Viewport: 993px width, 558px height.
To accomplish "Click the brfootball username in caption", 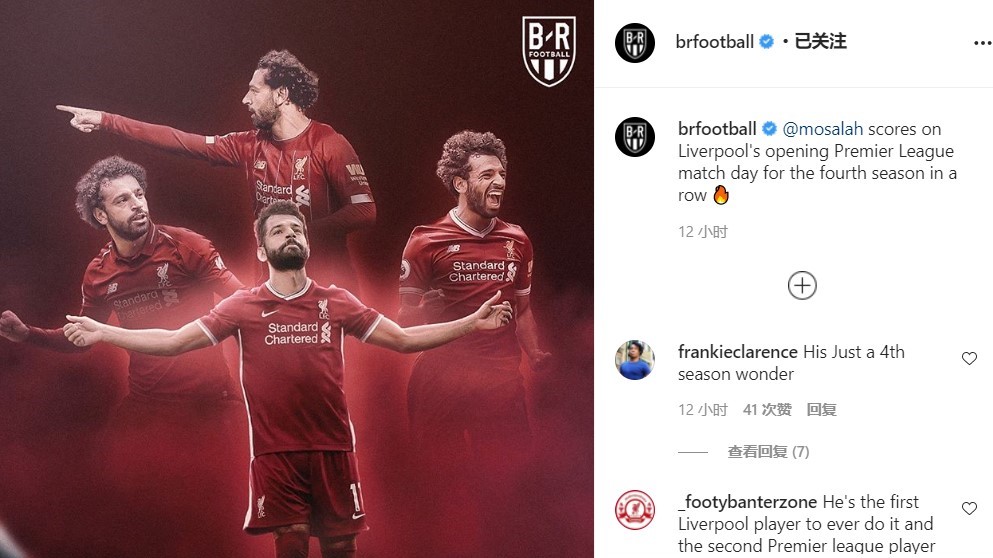I will click(717, 129).
